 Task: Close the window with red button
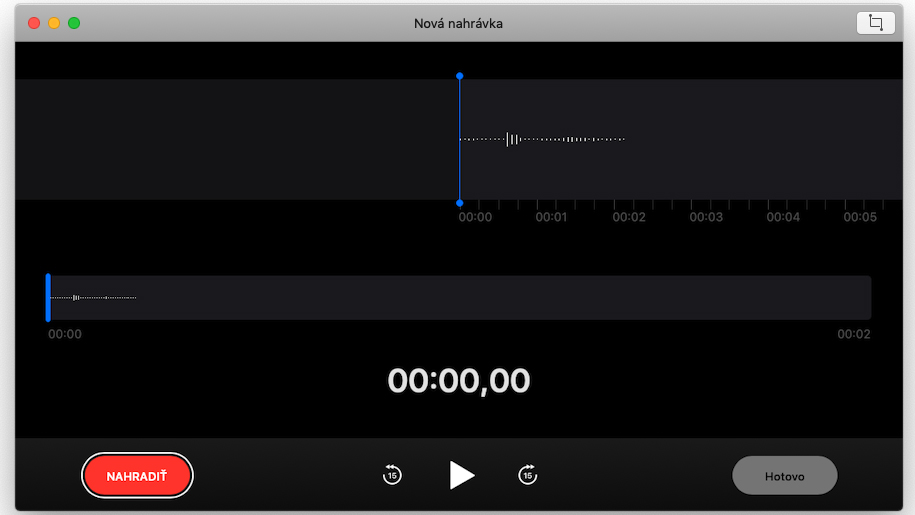pos(34,23)
